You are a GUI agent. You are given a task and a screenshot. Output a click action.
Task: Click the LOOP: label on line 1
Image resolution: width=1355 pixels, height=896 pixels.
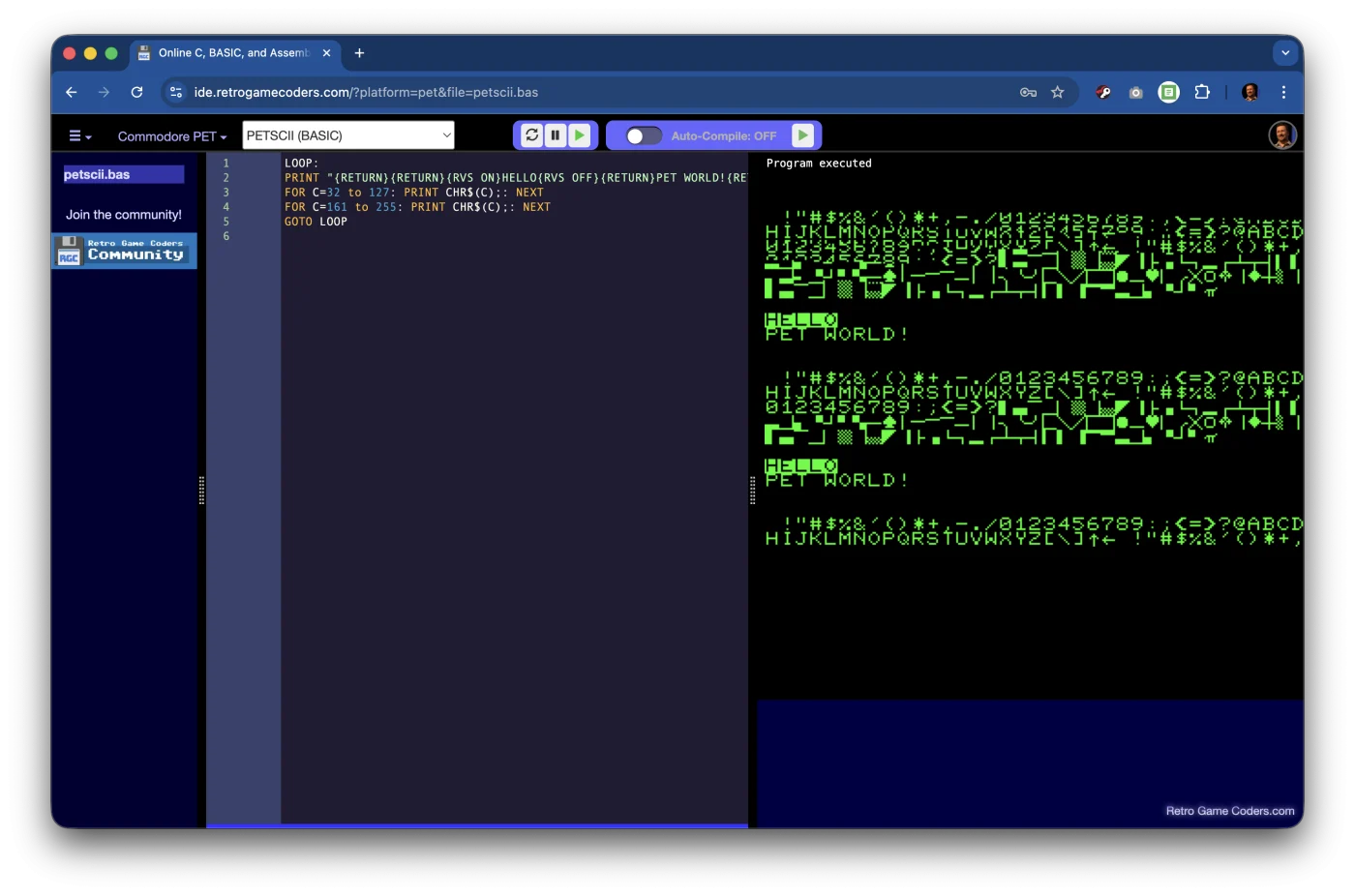coord(301,164)
